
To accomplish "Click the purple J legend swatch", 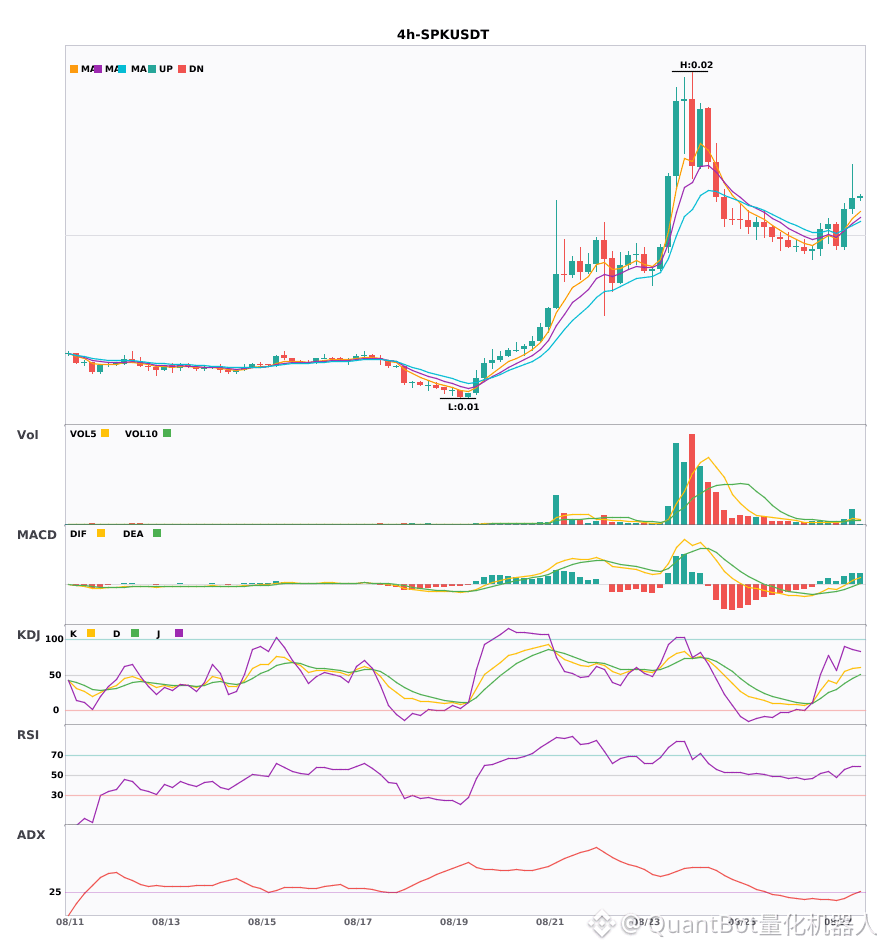I will click(x=179, y=633).
